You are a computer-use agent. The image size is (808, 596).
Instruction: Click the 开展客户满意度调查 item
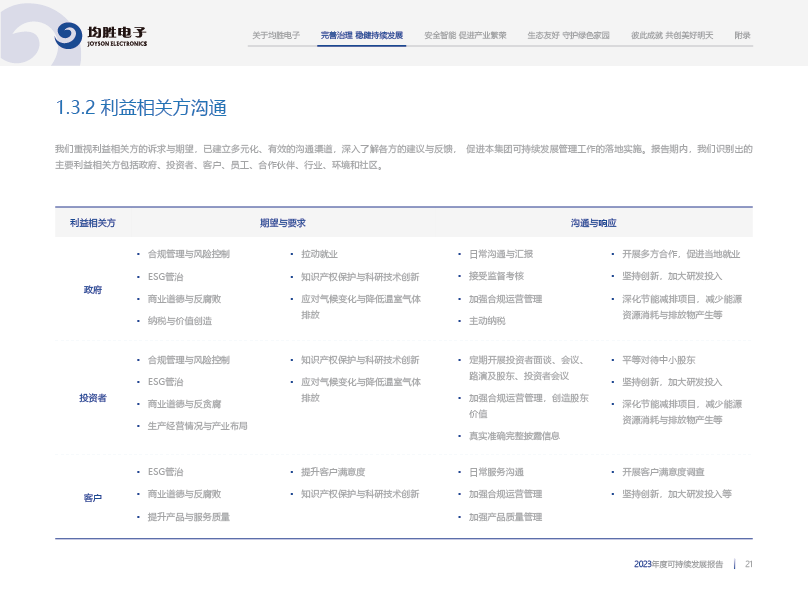(x=663, y=471)
